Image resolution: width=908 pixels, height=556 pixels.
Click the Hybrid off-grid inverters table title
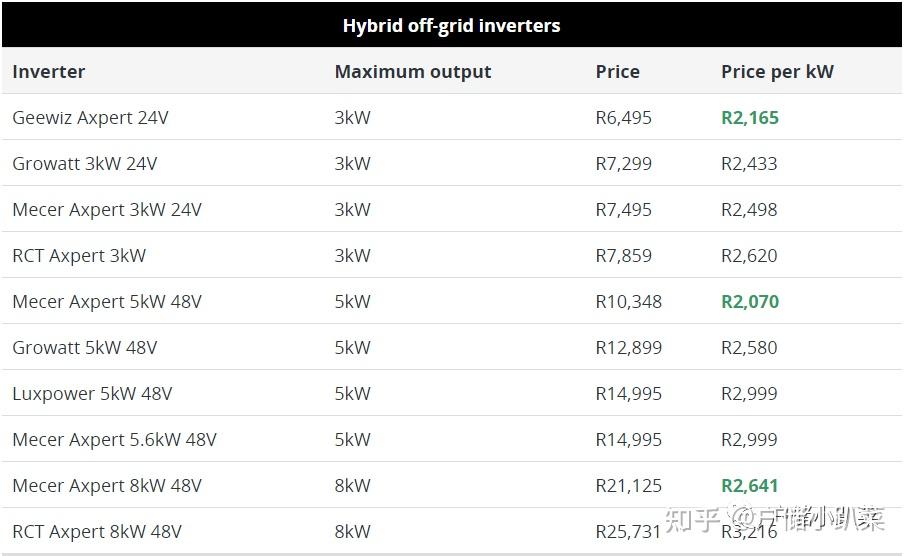(x=451, y=25)
